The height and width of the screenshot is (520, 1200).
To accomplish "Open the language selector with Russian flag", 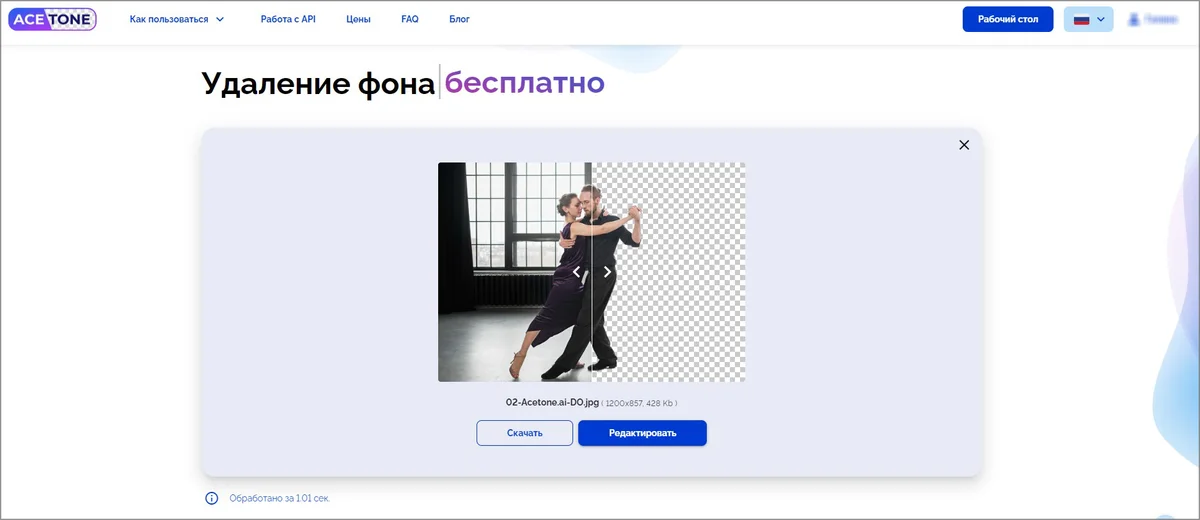I will pyautogui.click(x=1088, y=19).
